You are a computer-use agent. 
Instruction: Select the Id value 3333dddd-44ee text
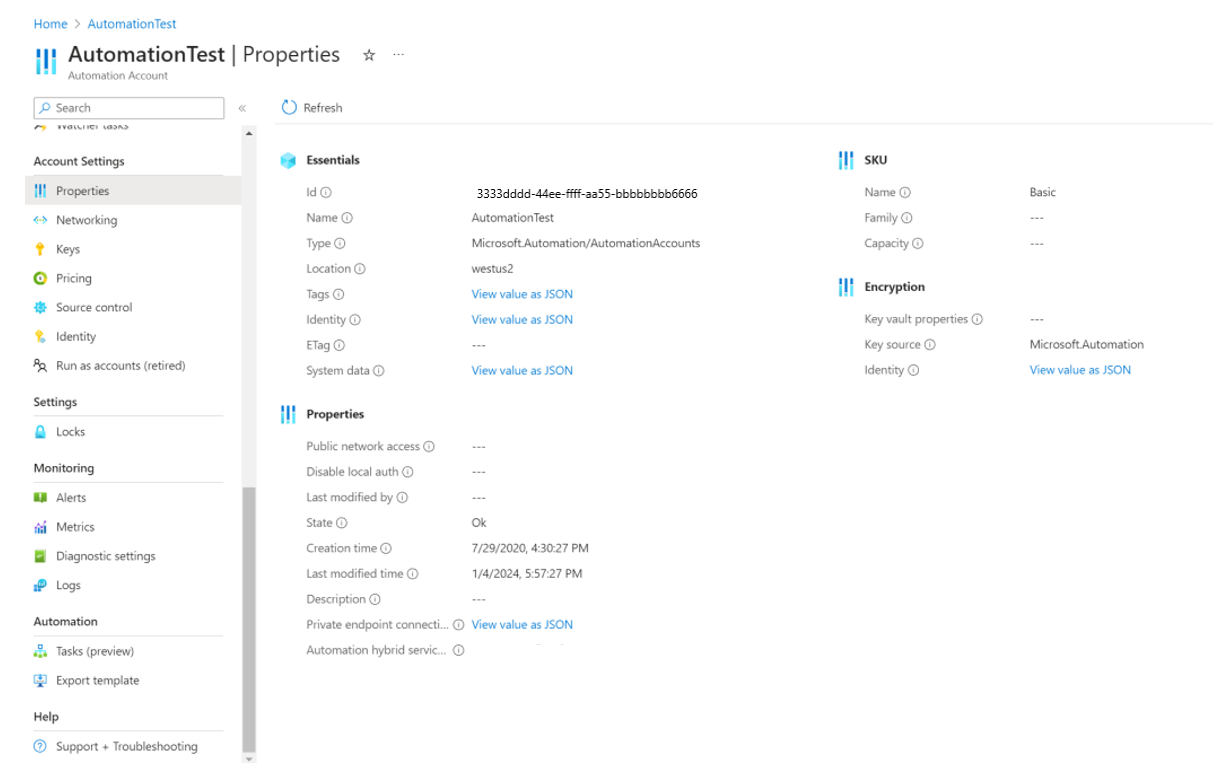click(587, 193)
